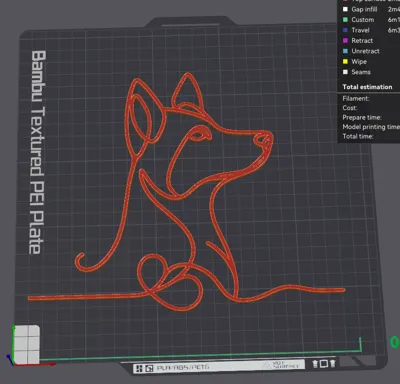The width and height of the screenshot is (400, 384).
Task: Click the Gap infill time value 2m4
Action: tap(394, 9)
